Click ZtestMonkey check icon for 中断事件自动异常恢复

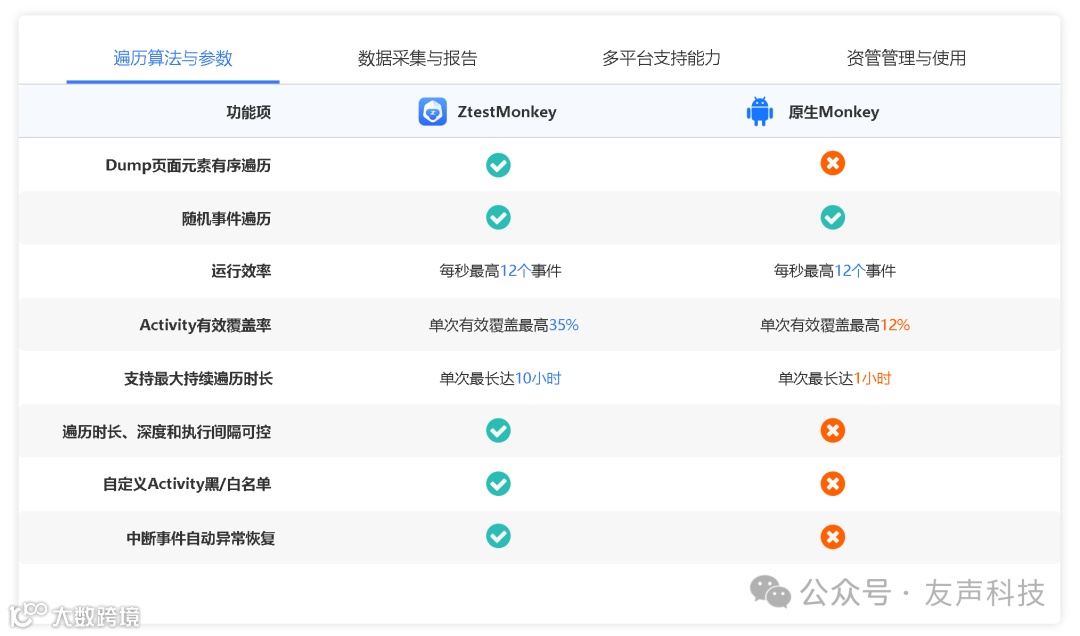click(498, 536)
